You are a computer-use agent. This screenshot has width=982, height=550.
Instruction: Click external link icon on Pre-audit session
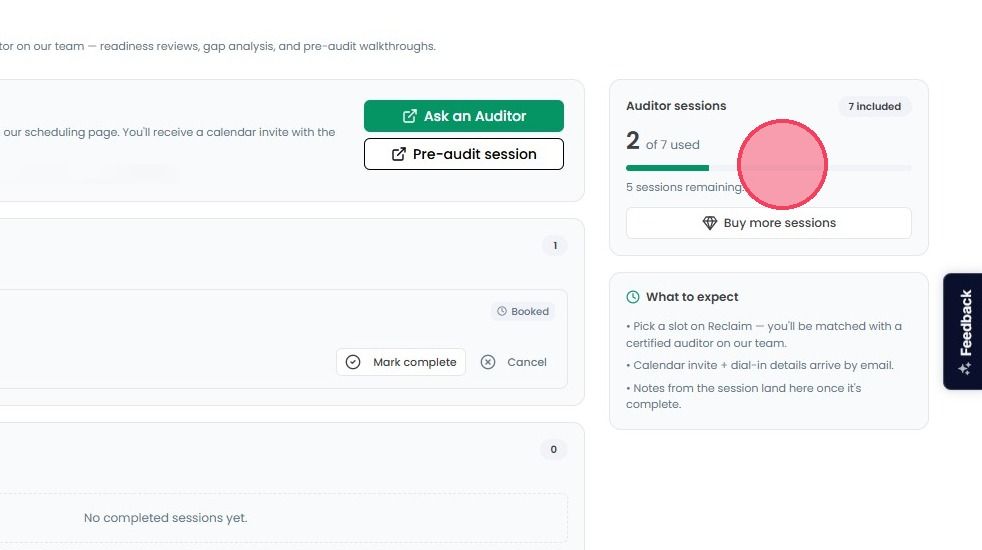pos(398,154)
